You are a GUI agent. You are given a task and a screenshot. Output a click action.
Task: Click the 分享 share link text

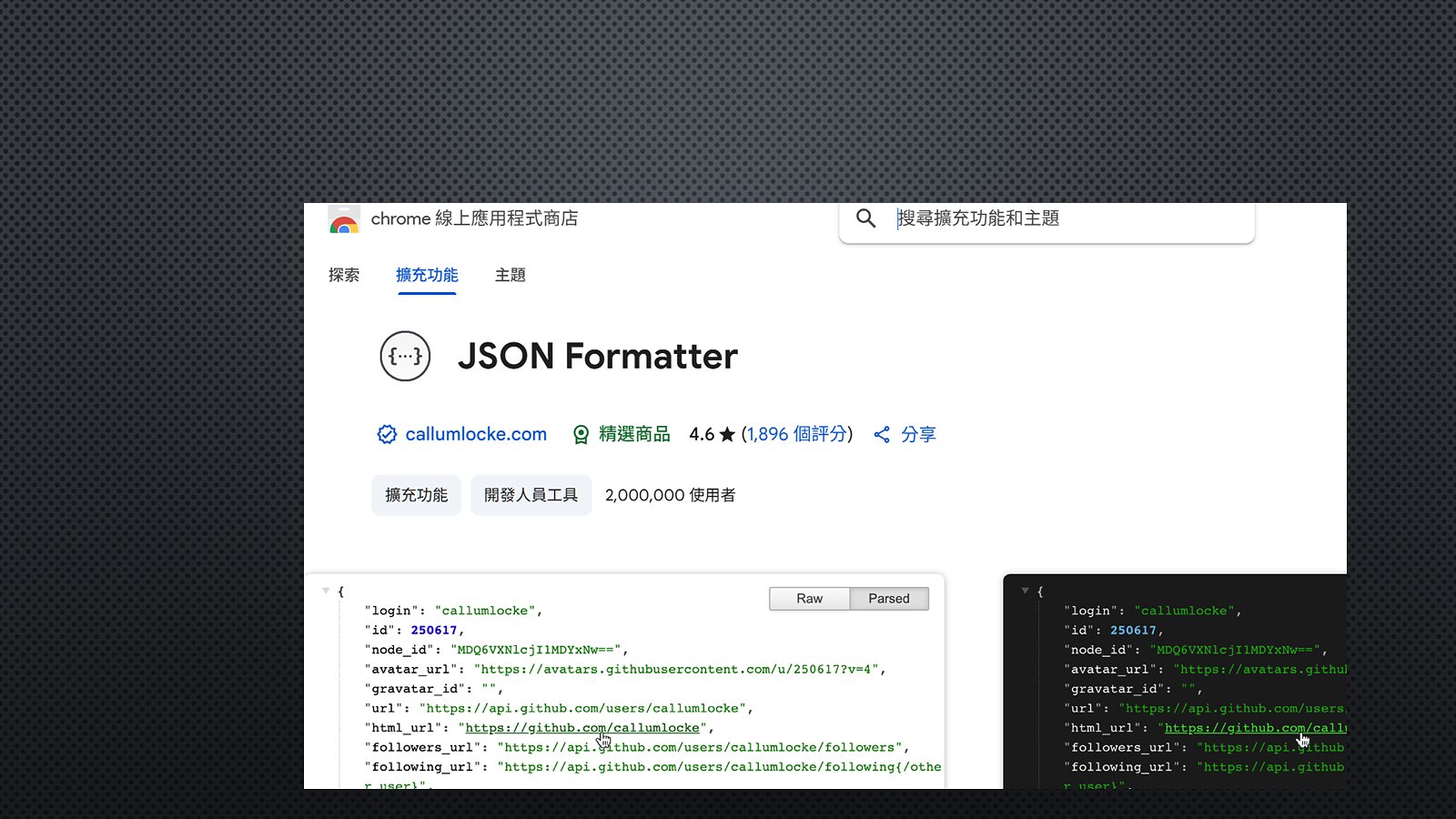[918, 435]
